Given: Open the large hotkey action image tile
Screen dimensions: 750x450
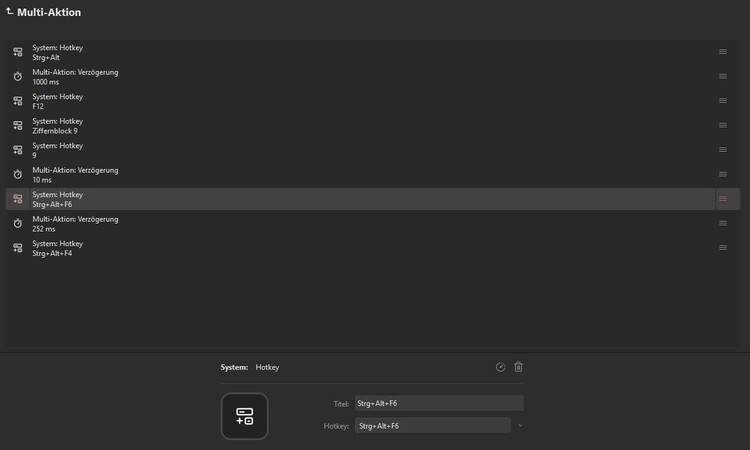Looking at the screenshot, I should [x=244, y=416].
